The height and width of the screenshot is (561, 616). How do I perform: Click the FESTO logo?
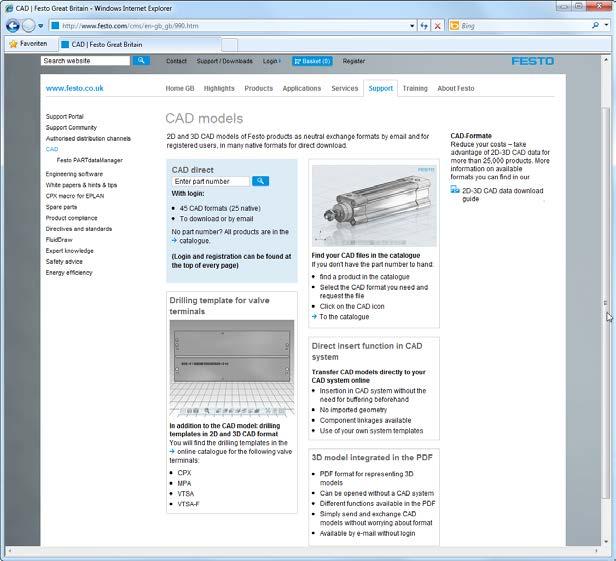coord(533,61)
